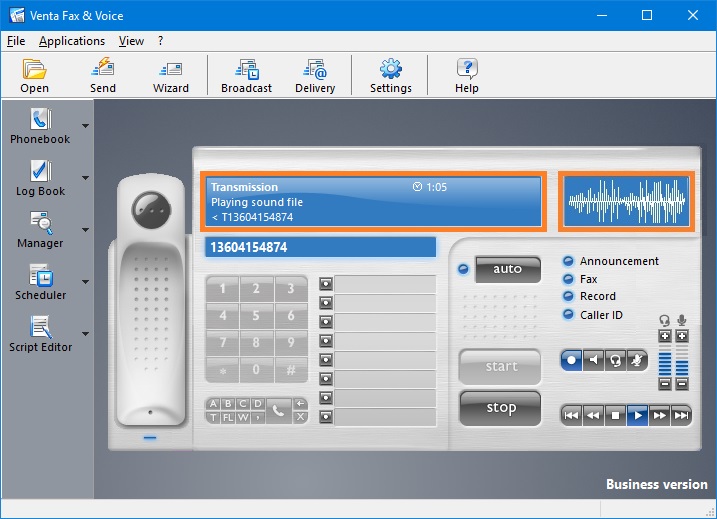Open the ? help menu
The image size is (717, 519).
pos(161,41)
